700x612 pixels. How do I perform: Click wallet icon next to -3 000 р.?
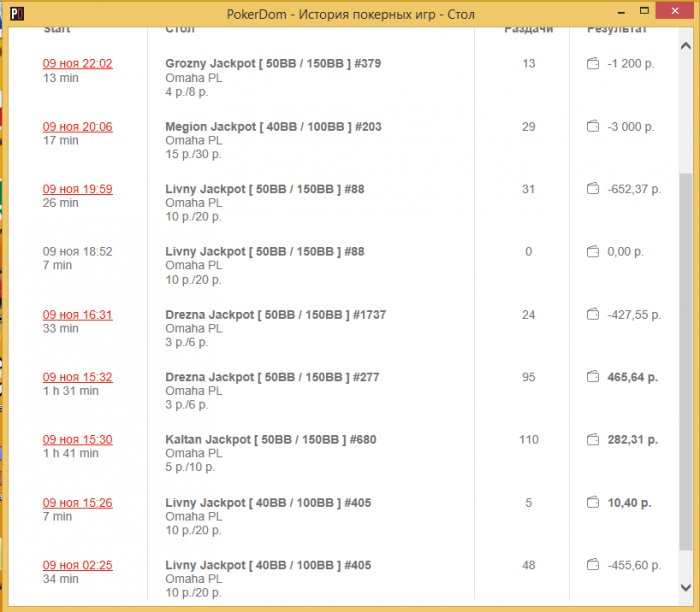(x=593, y=127)
